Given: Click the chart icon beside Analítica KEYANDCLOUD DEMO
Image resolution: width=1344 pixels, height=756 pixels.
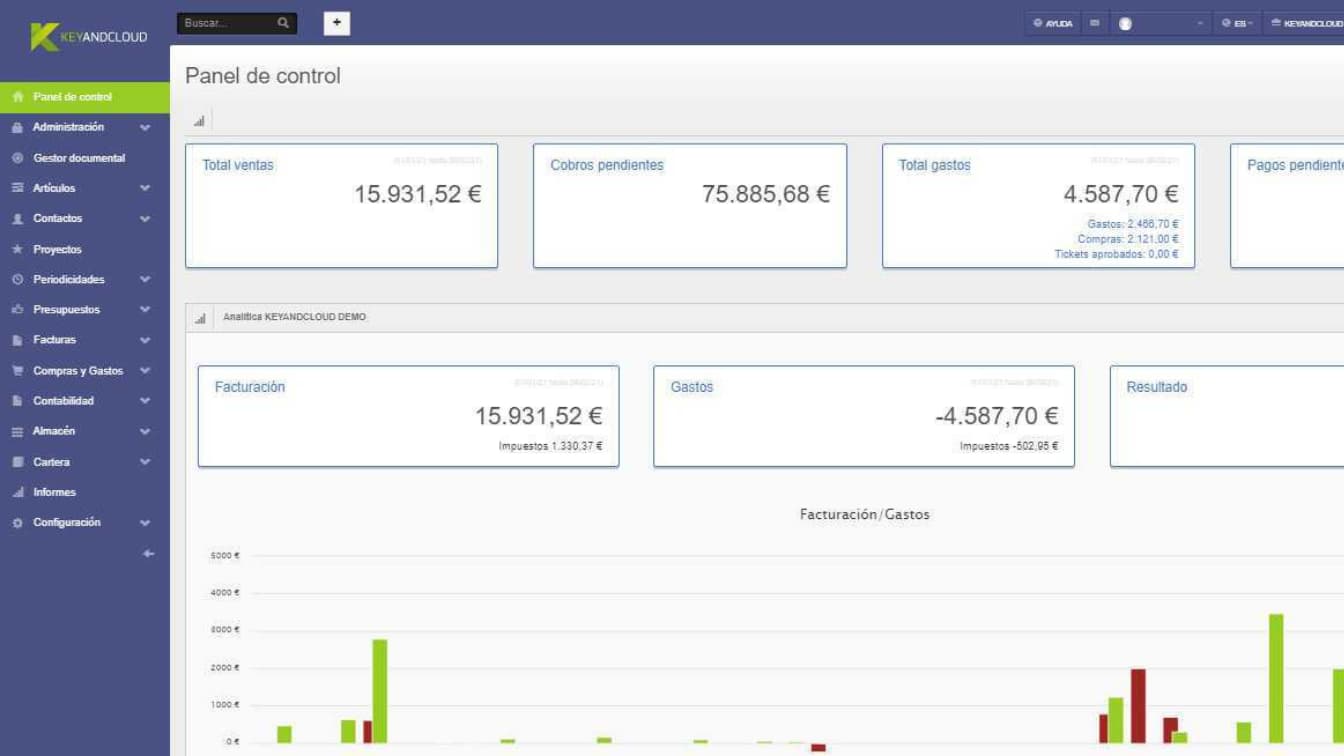Looking at the screenshot, I should click(200, 318).
